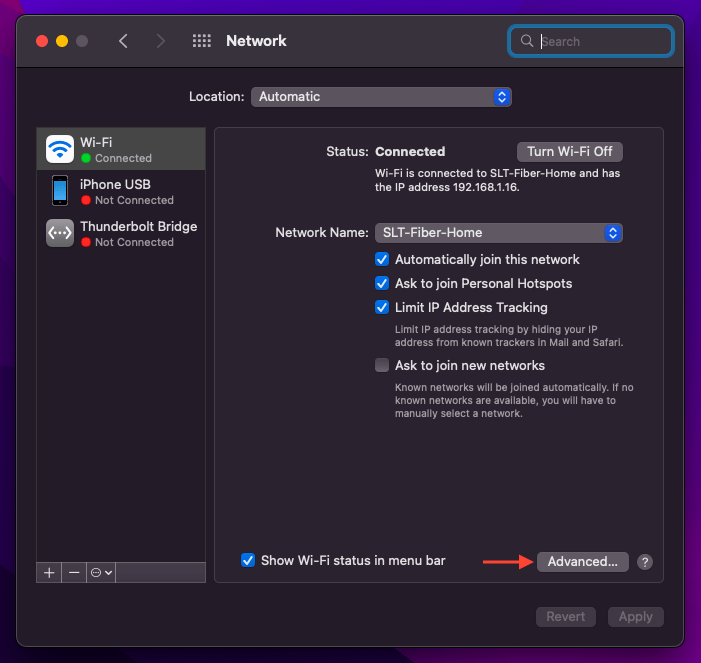Select the Thunderbolt Bridge icon
The width and height of the screenshot is (701, 663).
coord(59,233)
